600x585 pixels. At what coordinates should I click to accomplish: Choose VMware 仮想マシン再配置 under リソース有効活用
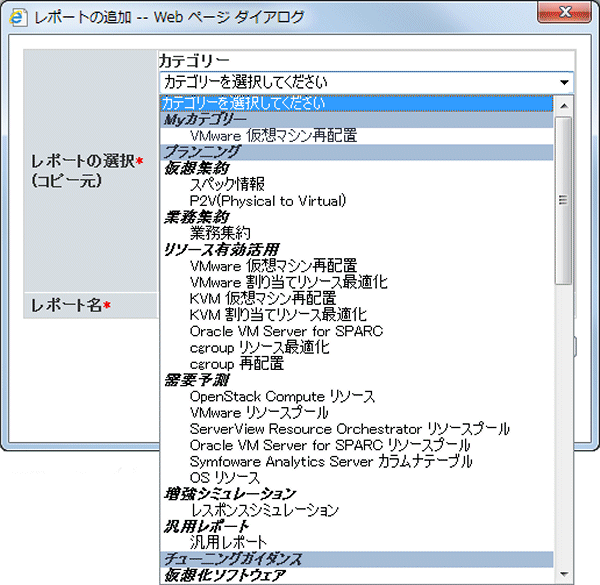coord(274,266)
